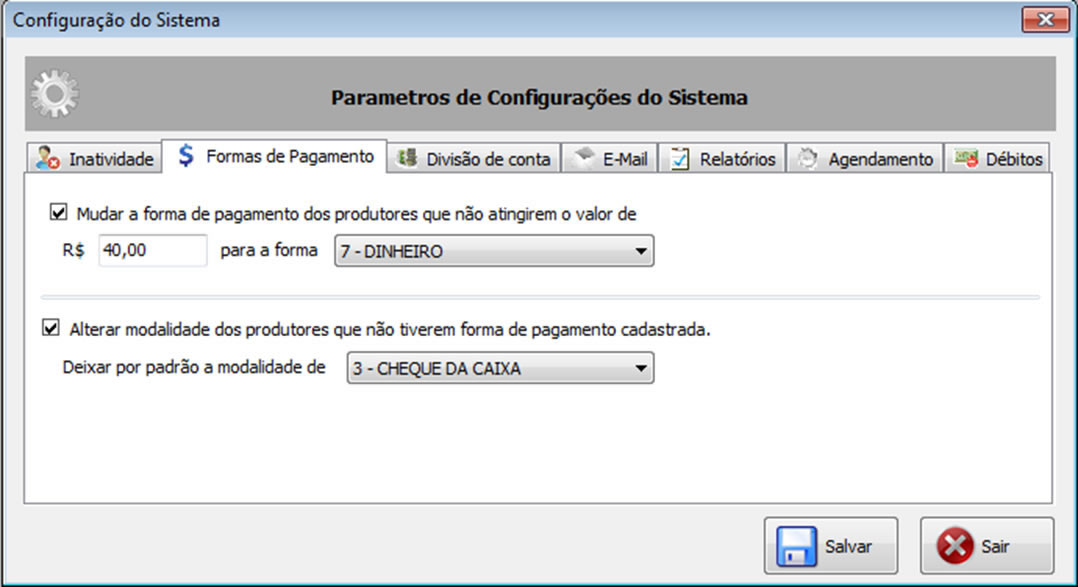Click the gear icon in the header

(55, 93)
